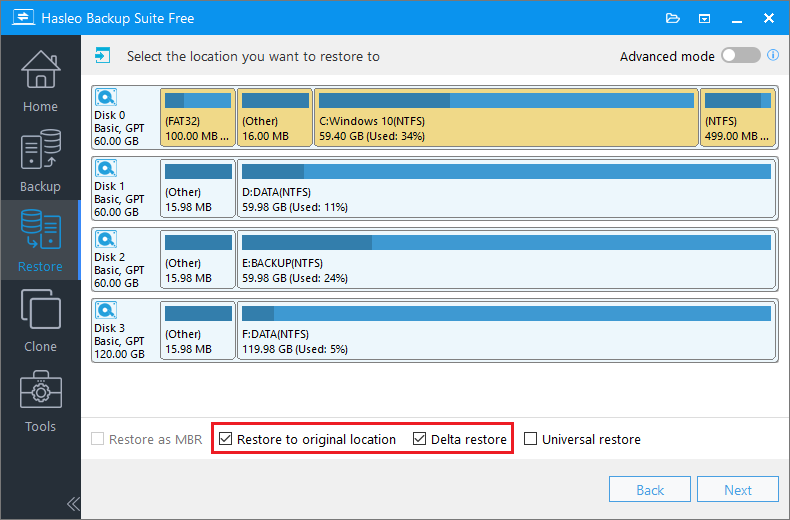Go to the Backup section
Viewport: 790px width, 520px height.
[x=40, y=162]
